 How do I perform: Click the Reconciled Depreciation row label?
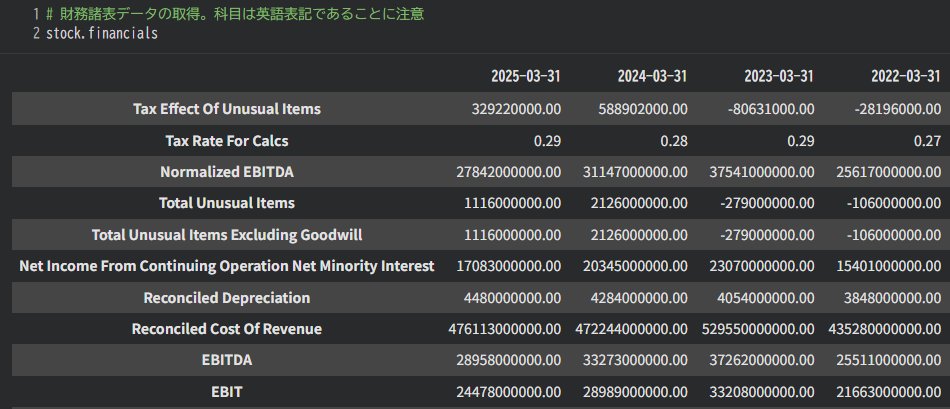[x=227, y=298]
